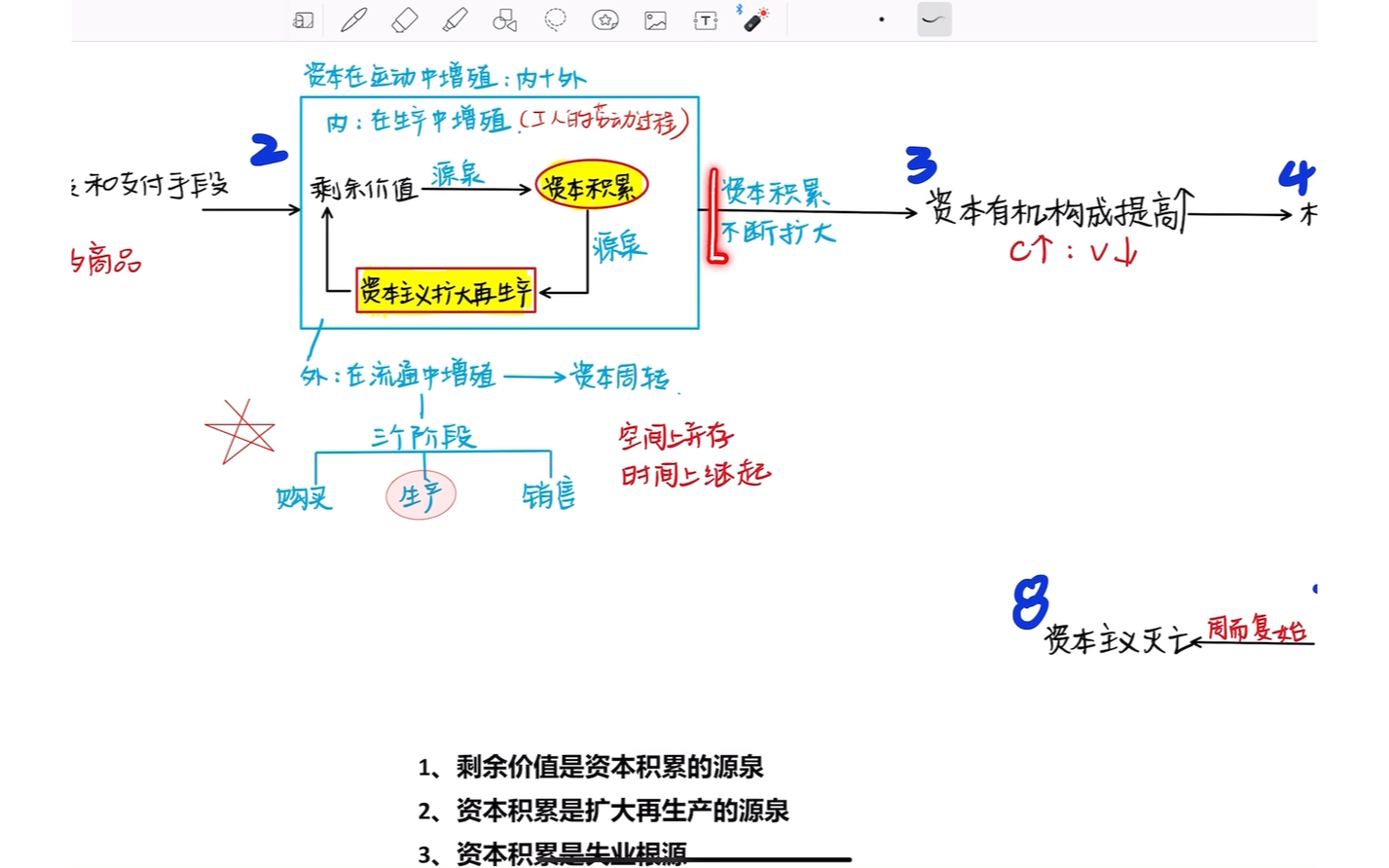Viewport: 1389px width, 868px height.
Task: Click the 销售 stage label
Action: click(x=549, y=494)
